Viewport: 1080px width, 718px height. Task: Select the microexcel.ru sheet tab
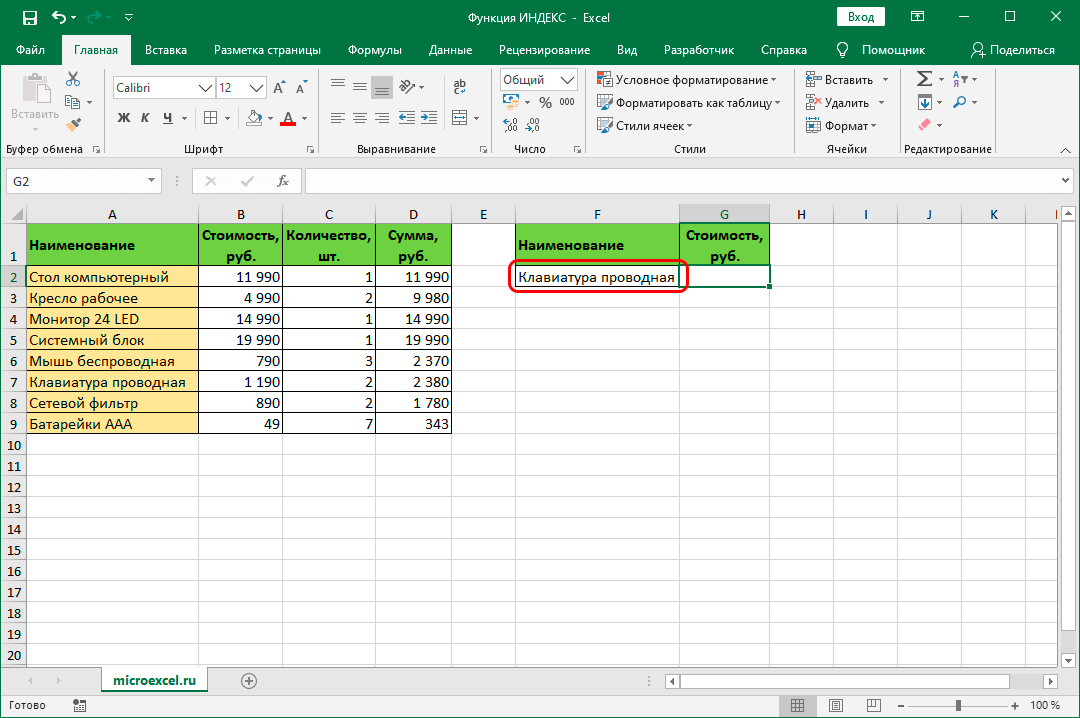click(x=154, y=680)
